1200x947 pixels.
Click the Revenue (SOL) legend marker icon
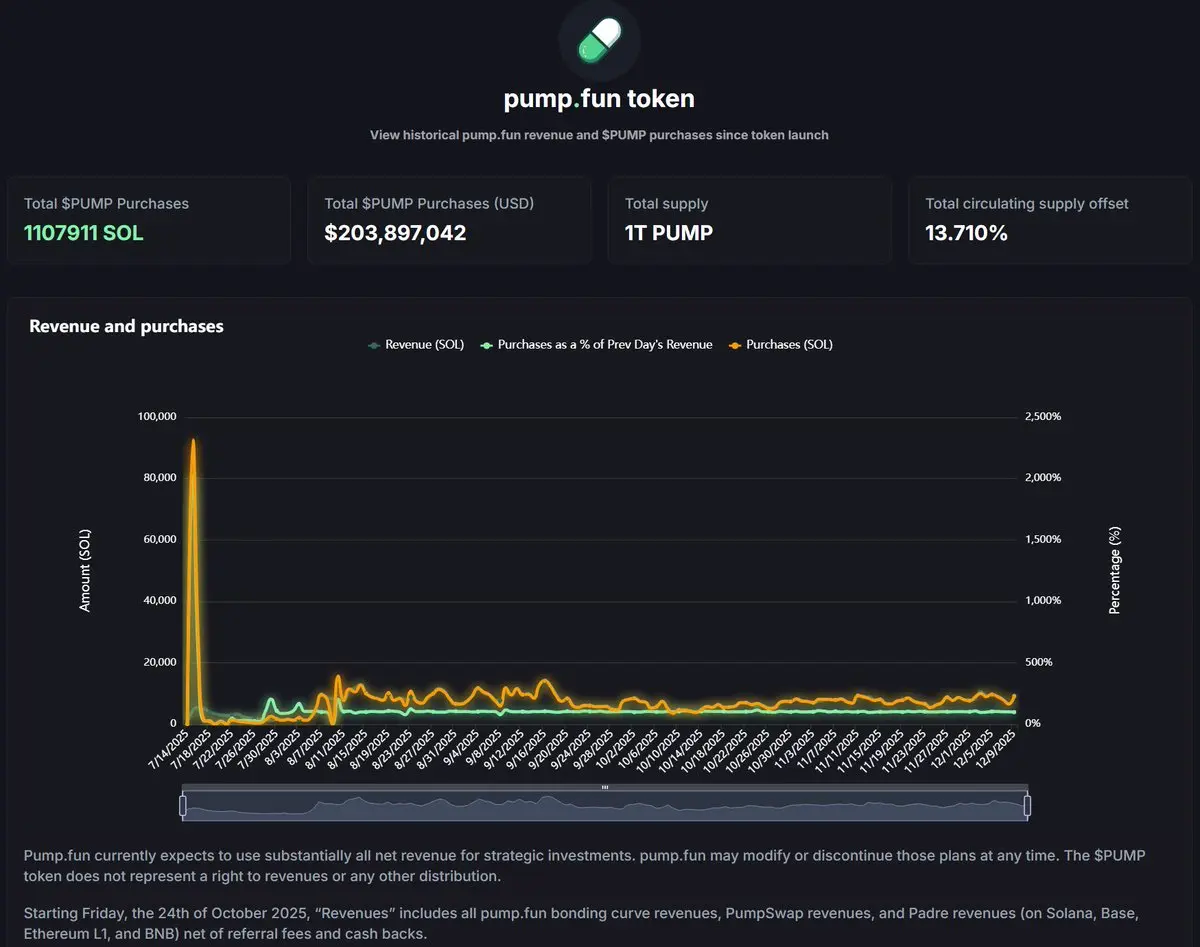coord(374,345)
